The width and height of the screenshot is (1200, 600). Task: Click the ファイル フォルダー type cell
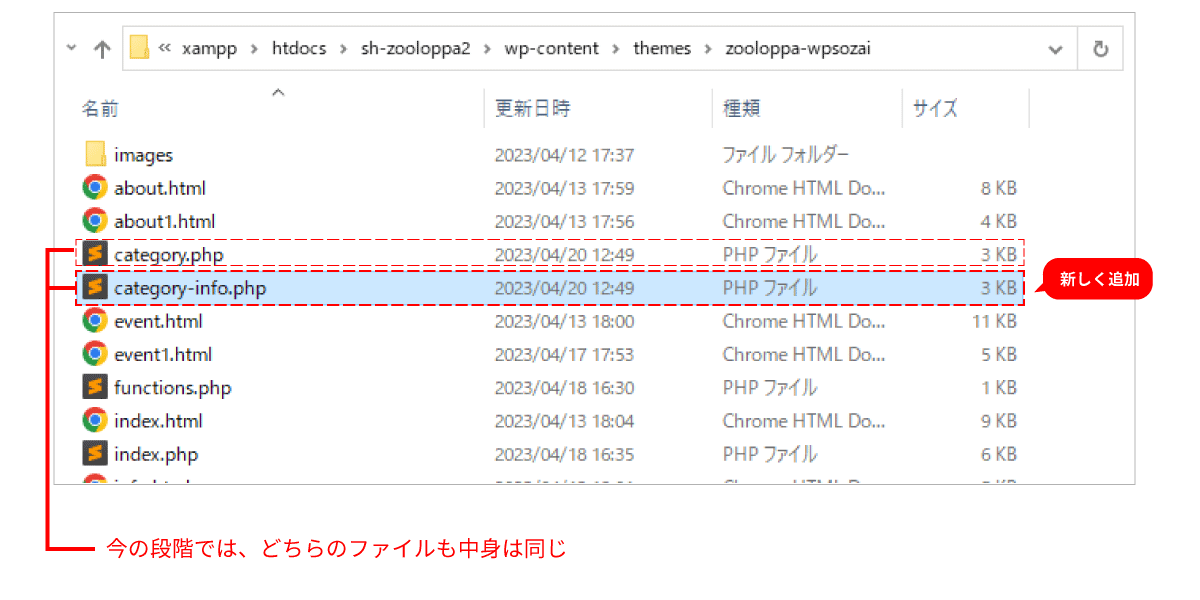click(786, 155)
